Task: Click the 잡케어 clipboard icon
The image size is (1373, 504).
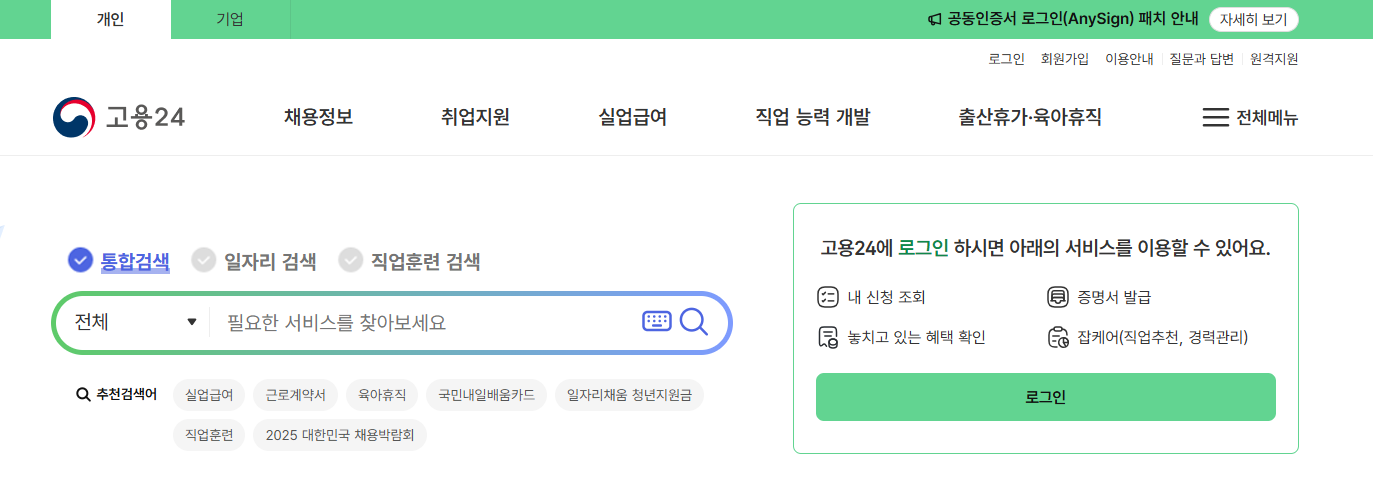Action: click(1057, 337)
